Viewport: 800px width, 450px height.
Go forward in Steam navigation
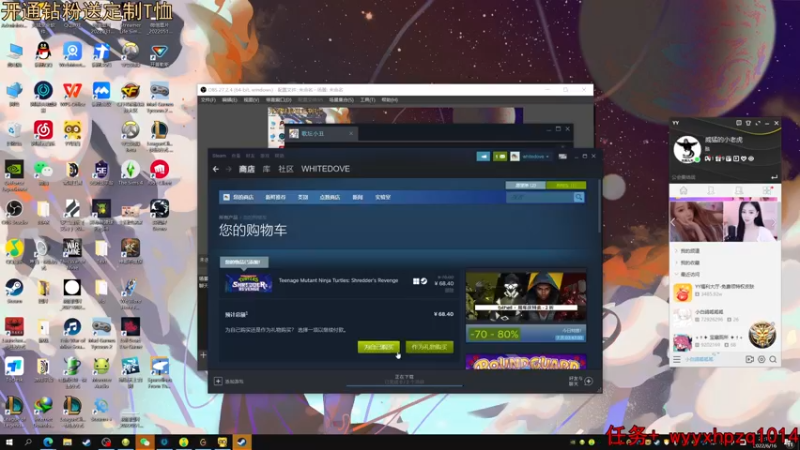[x=229, y=169]
